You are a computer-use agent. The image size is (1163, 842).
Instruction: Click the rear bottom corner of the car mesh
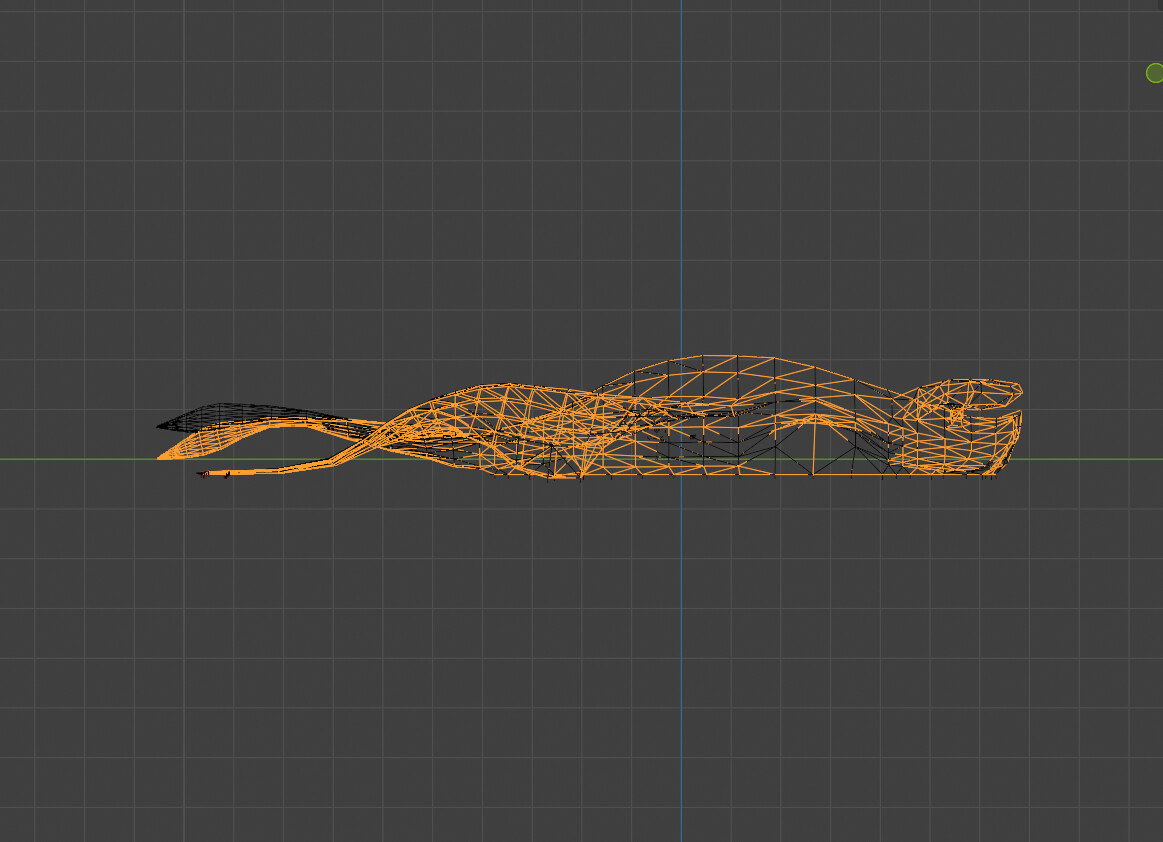pos(995,474)
